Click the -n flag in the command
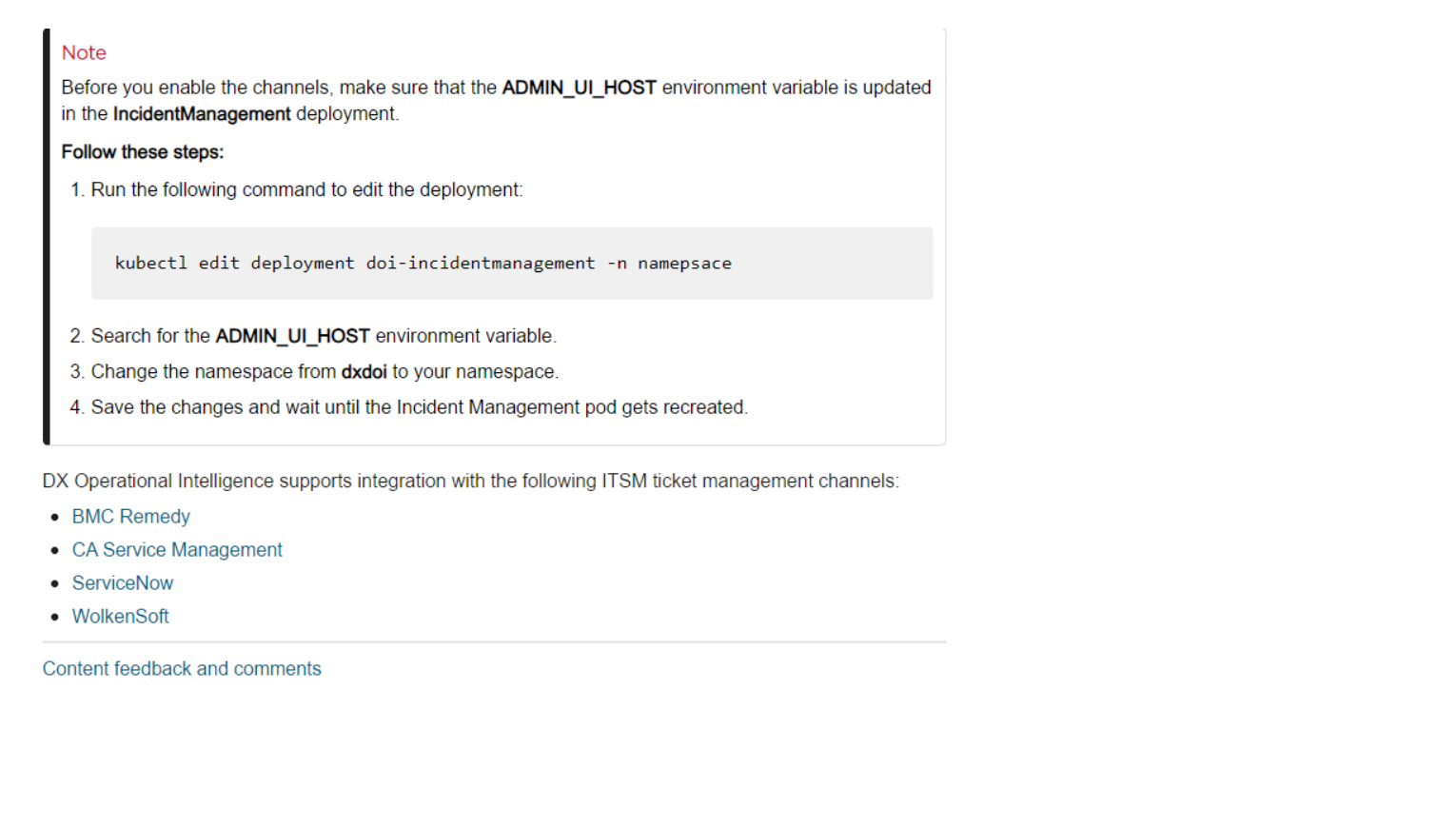Screen dimensions: 1456x827 (617, 264)
